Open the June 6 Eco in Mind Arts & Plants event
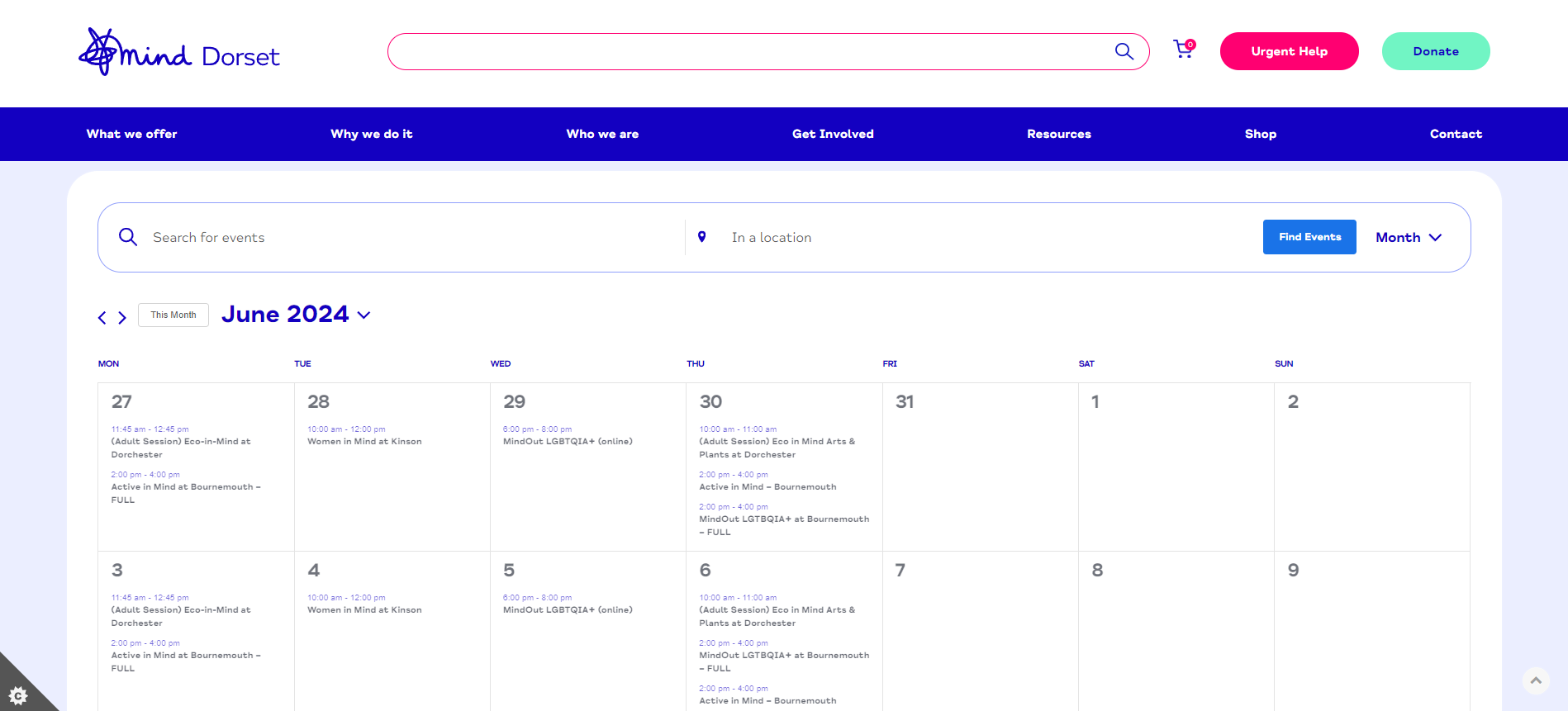The image size is (1568, 711). pyautogui.click(x=777, y=616)
